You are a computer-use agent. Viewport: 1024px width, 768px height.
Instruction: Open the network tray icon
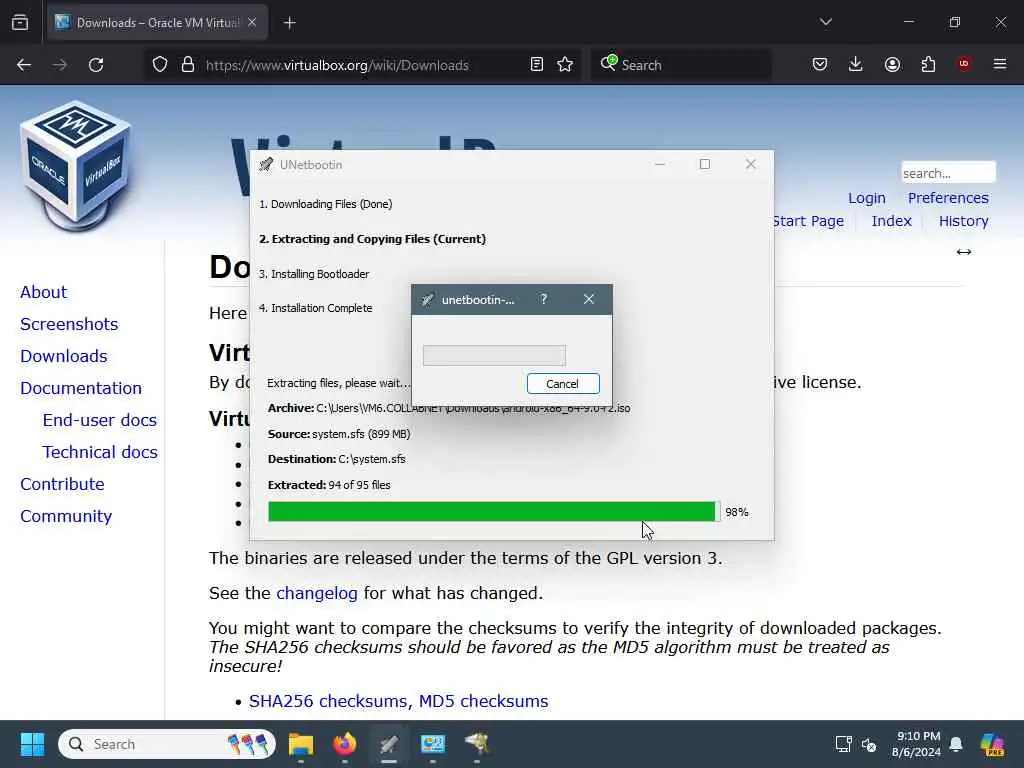coord(844,744)
